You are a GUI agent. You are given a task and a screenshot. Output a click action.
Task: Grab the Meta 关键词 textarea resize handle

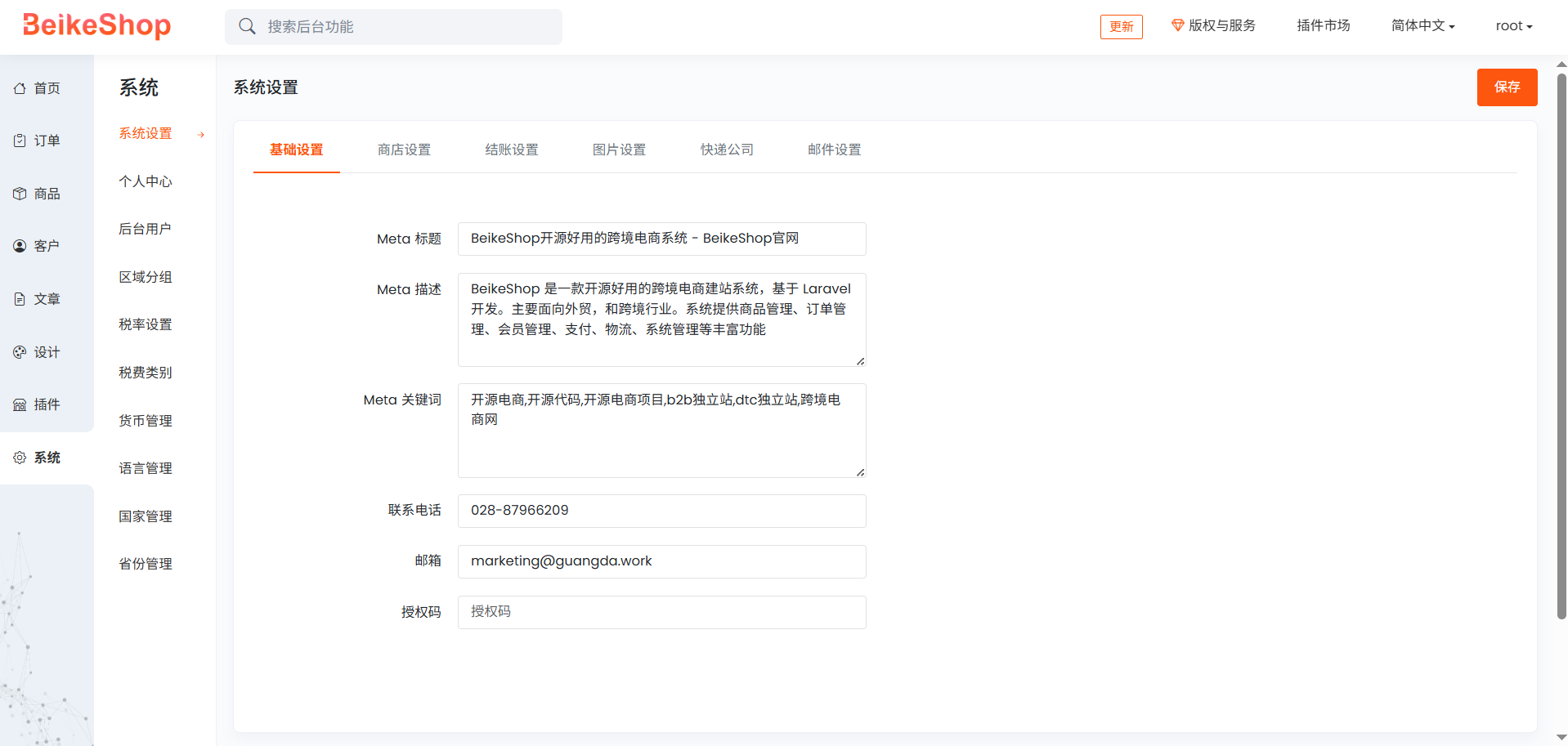(x=860, y=472)
